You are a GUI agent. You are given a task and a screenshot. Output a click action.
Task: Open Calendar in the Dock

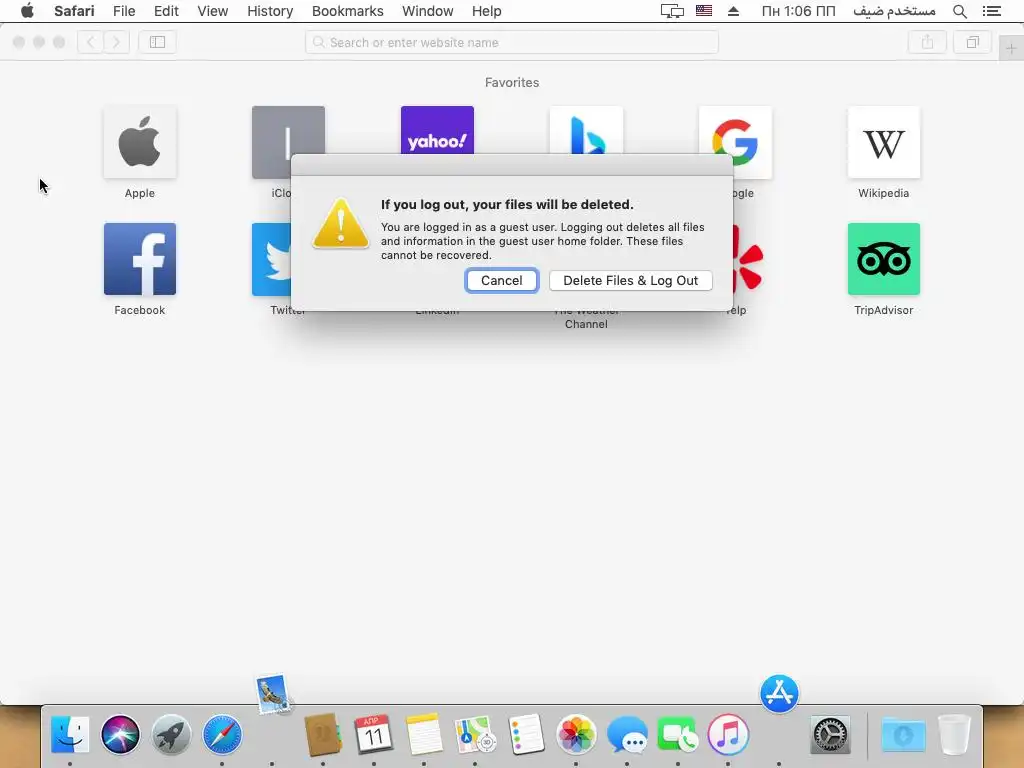coord(373,734)
